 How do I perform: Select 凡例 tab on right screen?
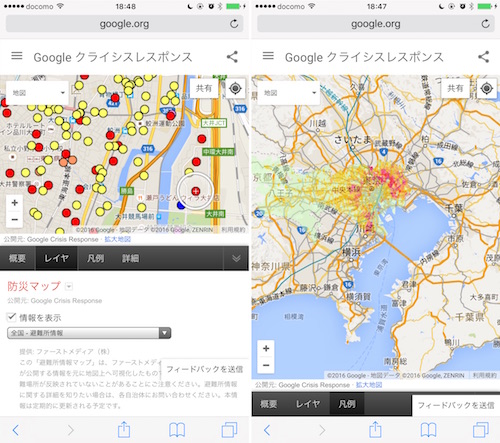347,404
